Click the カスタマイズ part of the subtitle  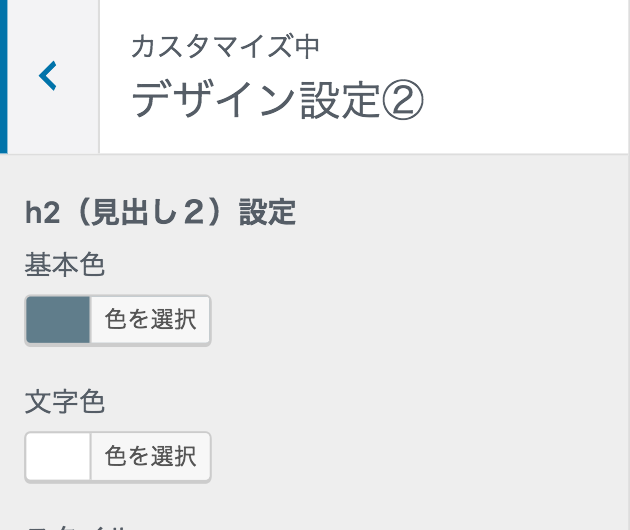[212, 46]
